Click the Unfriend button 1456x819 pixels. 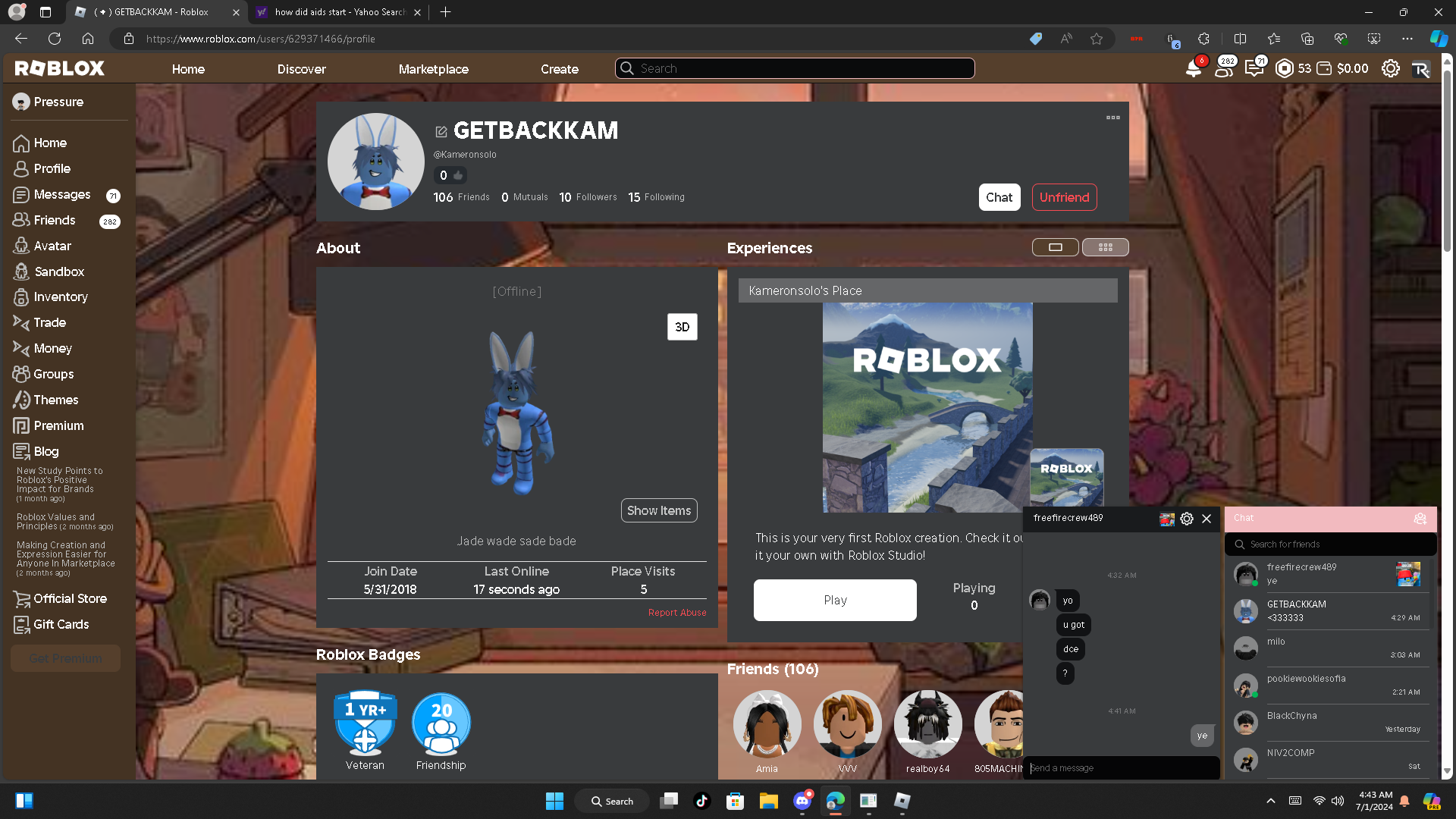click(1064, 197)
